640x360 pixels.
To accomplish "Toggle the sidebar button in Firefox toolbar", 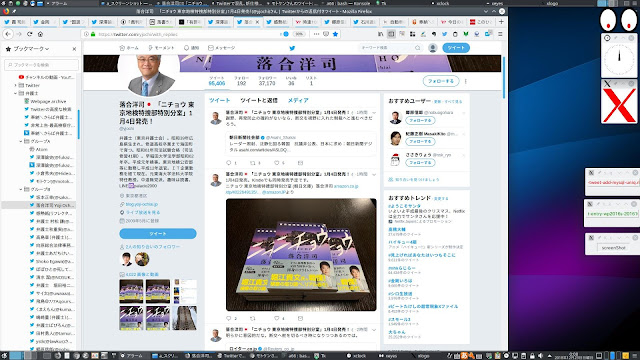I will (391, 34).
